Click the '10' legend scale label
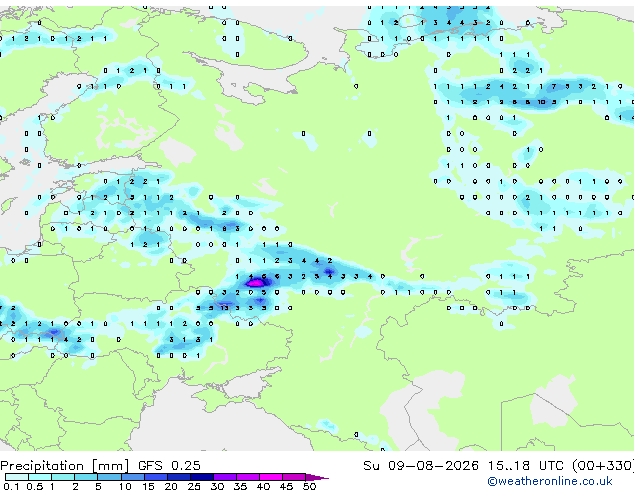The image size is (634, 490). coord(125,486)
